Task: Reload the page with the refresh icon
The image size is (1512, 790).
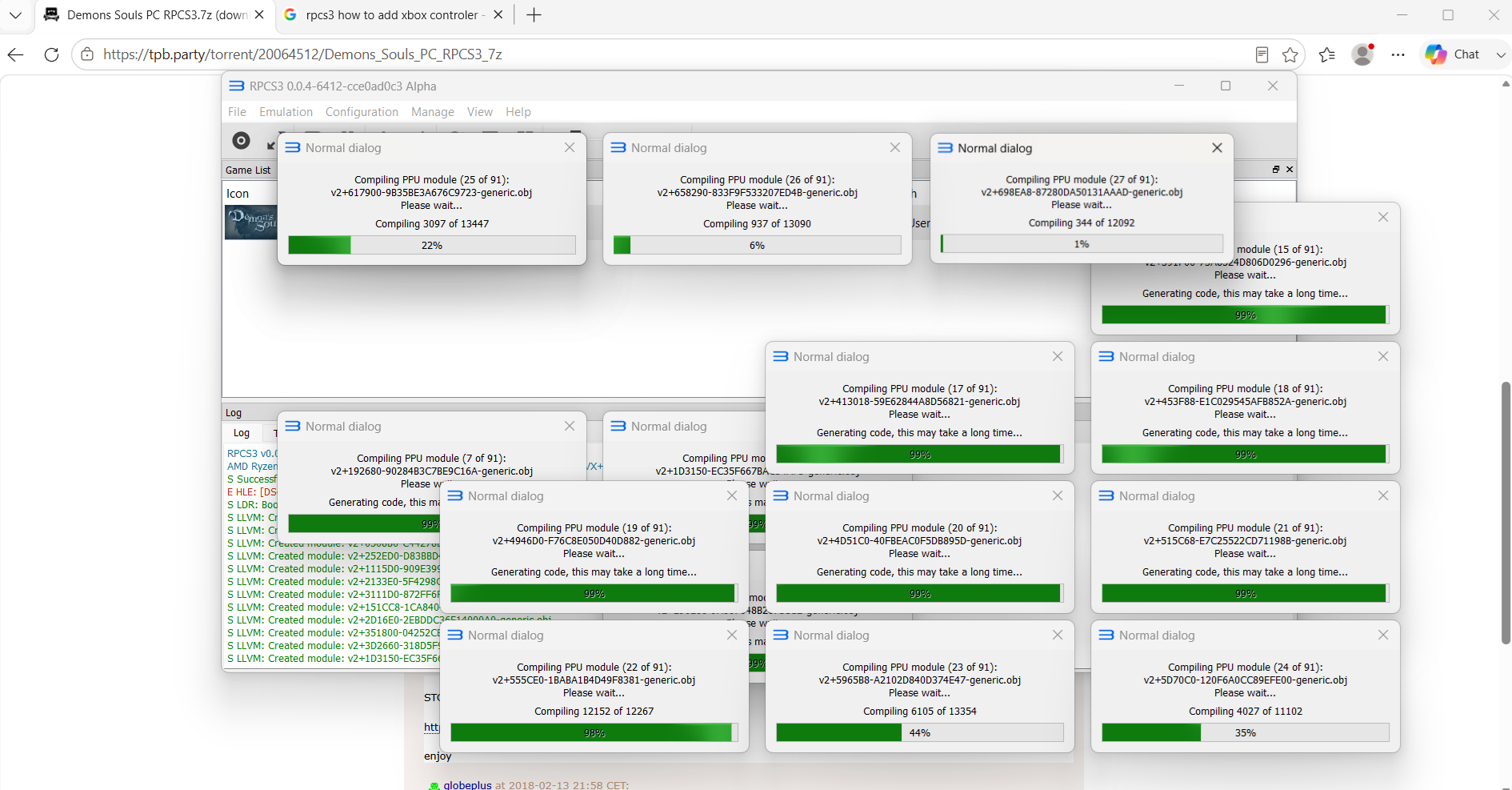Action: [x=52, y=54]
